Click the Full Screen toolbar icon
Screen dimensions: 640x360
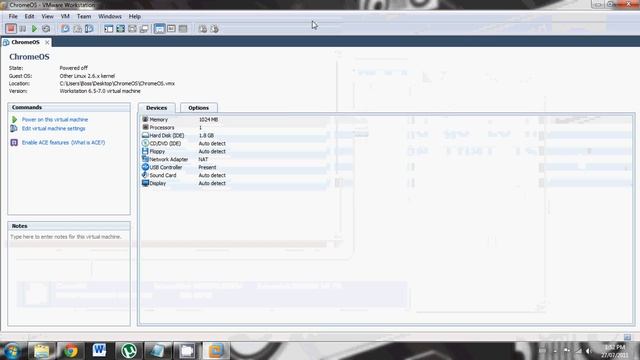[120, 29]
